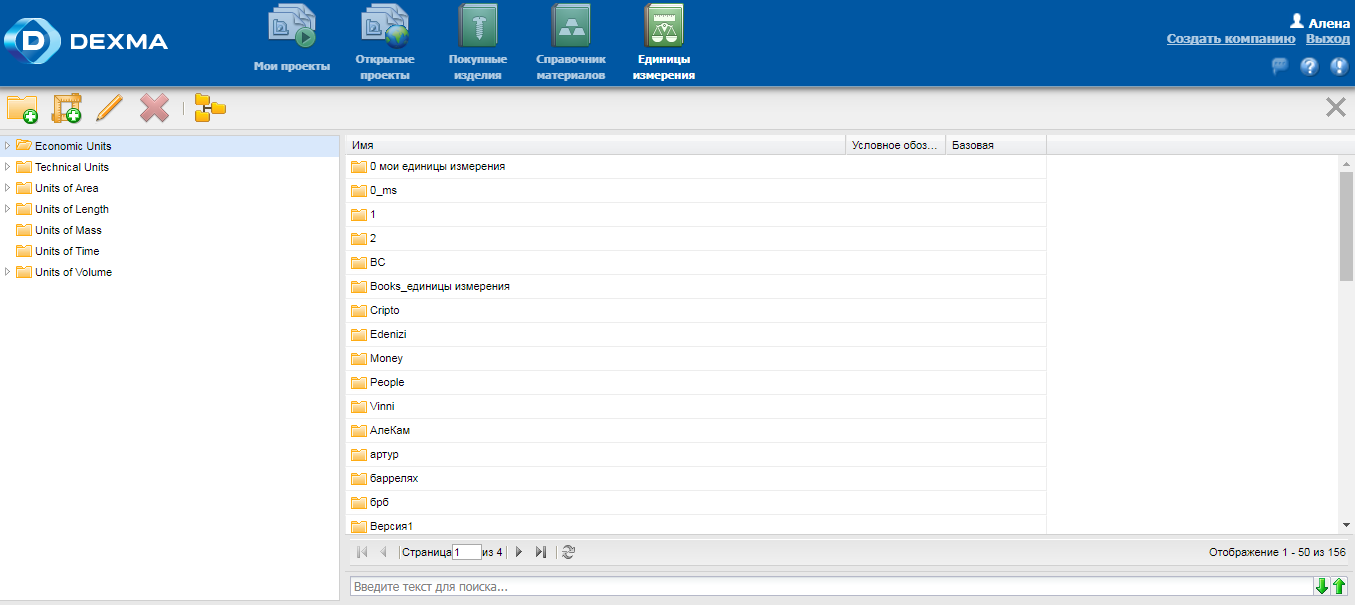Image resolution: width=1355 pixels, height=605 pixels.
Task: Open the Мои проекты section icon
Action: tap(292, 26)
